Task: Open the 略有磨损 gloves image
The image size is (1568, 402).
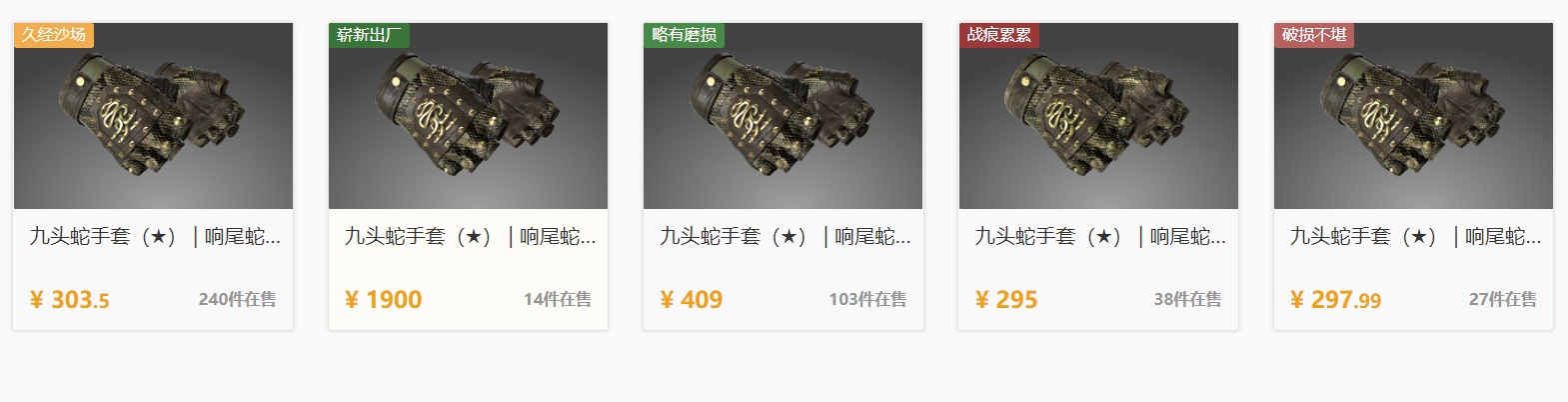Action: point(783,116)
